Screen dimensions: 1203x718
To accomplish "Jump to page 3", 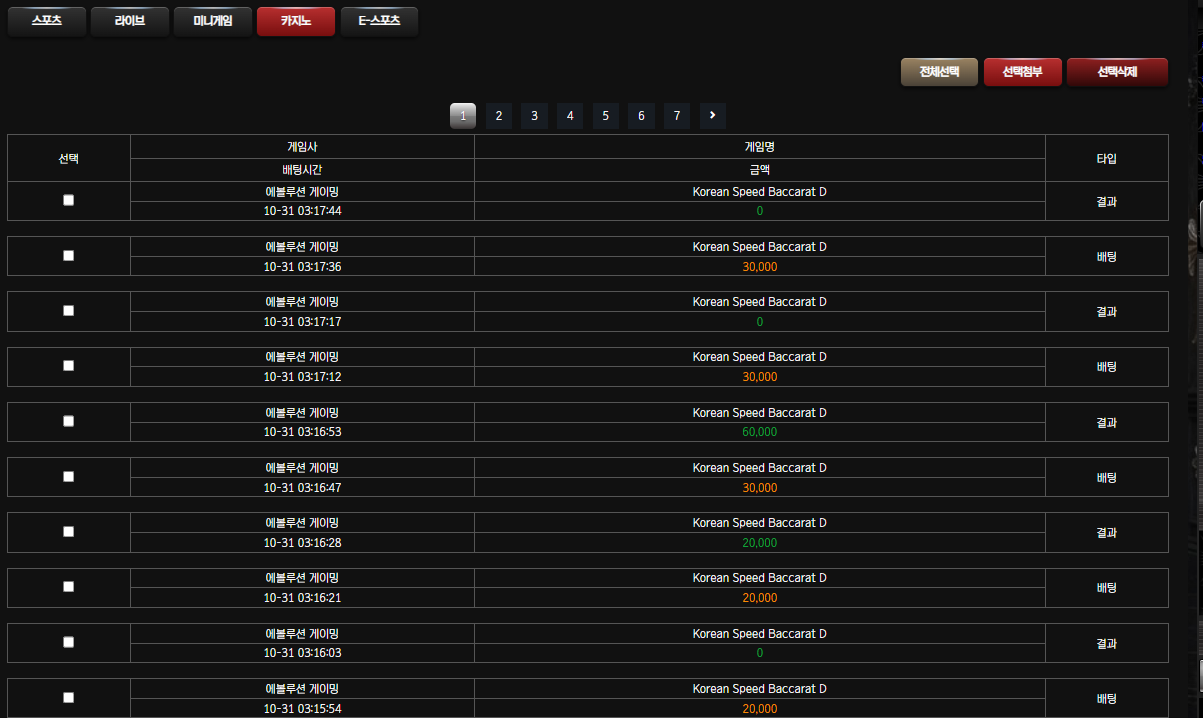I will point(534,116).
